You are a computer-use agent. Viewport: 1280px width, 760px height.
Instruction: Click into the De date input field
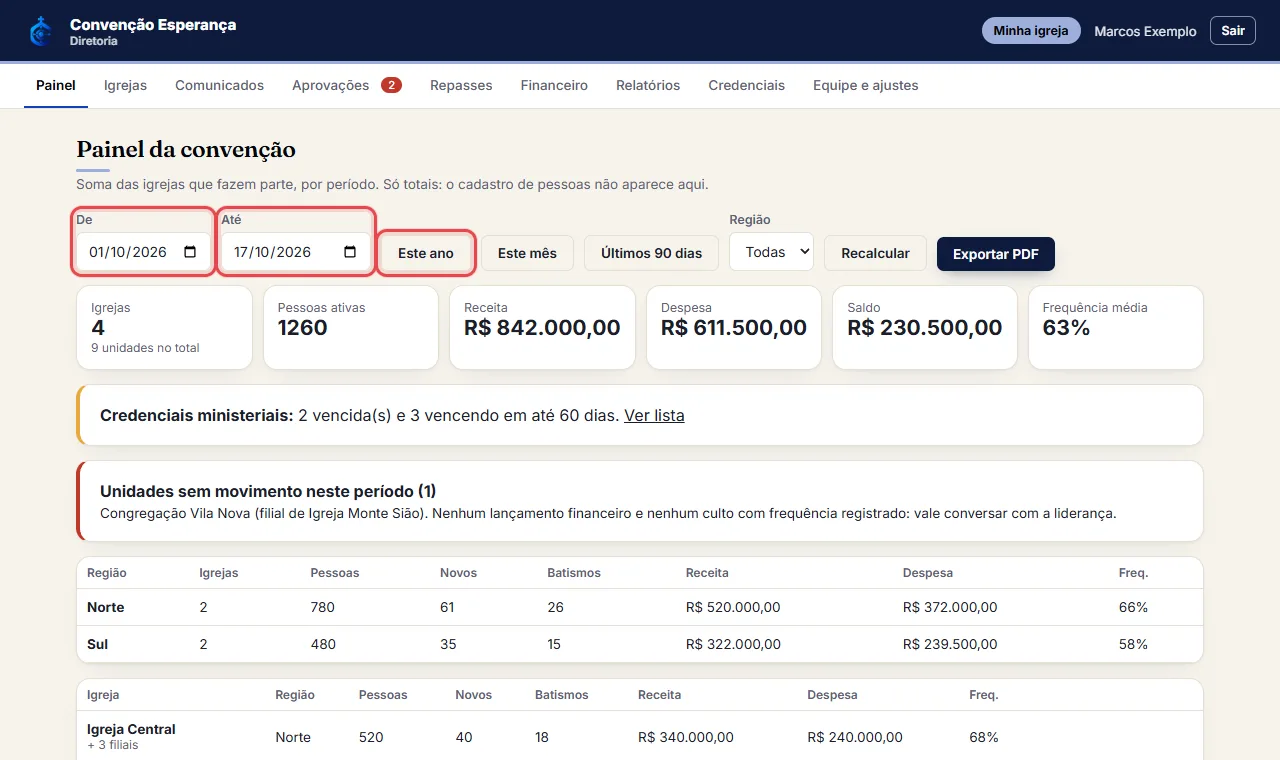(143, 252)
